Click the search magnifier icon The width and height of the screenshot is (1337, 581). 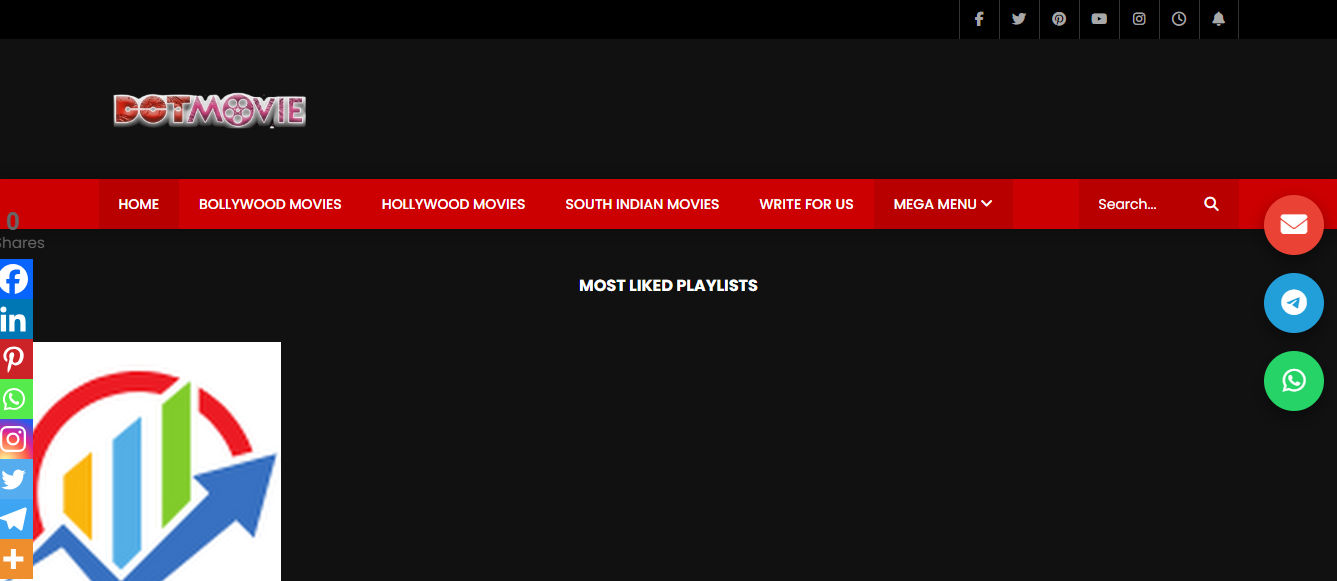pyautogui.click(x=1211, y=204)
